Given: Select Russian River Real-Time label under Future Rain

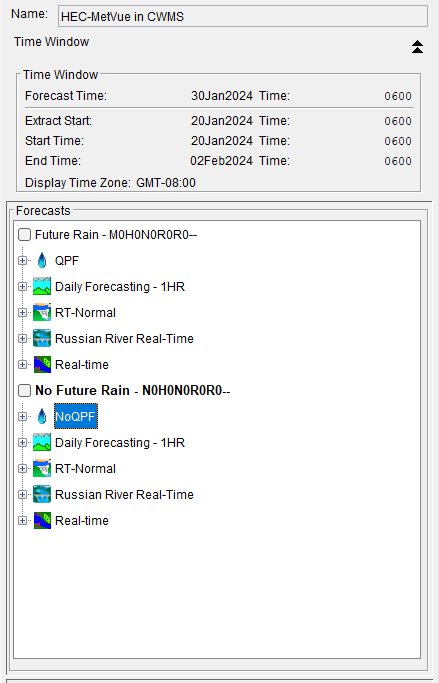Looking at the screenshot, I should pyautogui.click(x=124, y=338).
